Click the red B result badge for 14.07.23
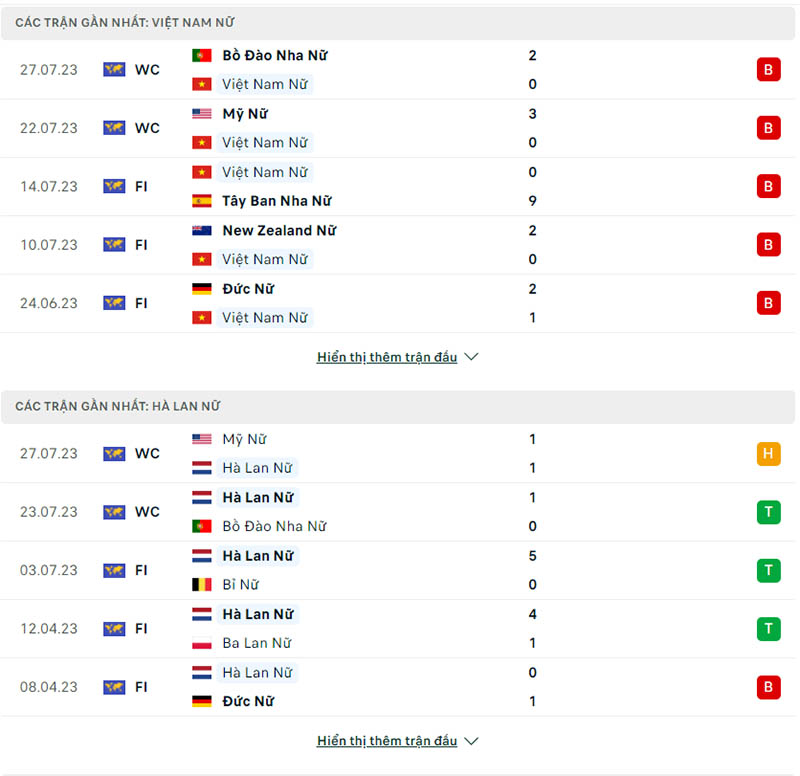Image resolution: width=800 pixels, height=776 pixels. click(768, 186)
